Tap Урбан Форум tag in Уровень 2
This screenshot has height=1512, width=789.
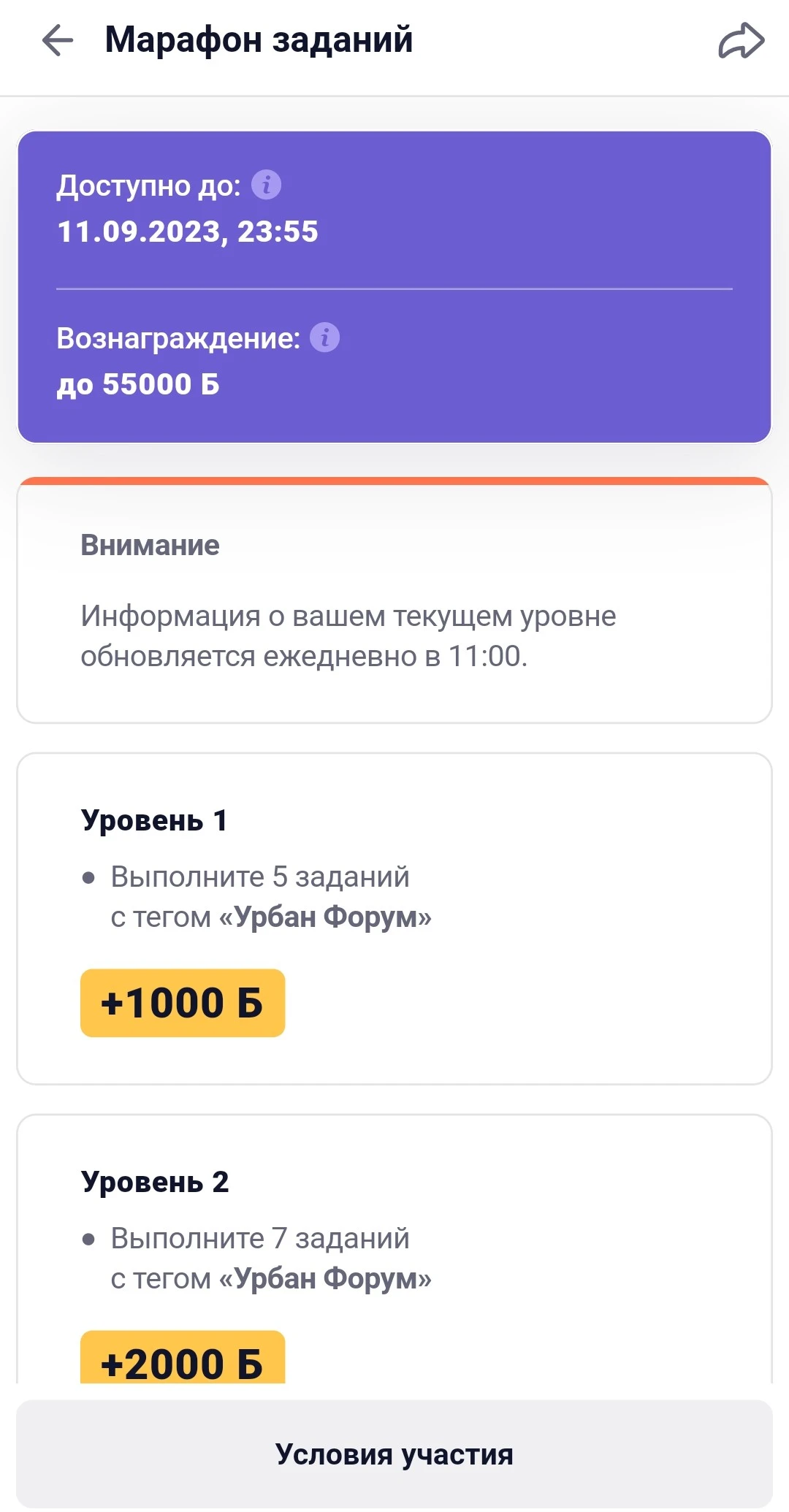click(x=325, y=1278)
